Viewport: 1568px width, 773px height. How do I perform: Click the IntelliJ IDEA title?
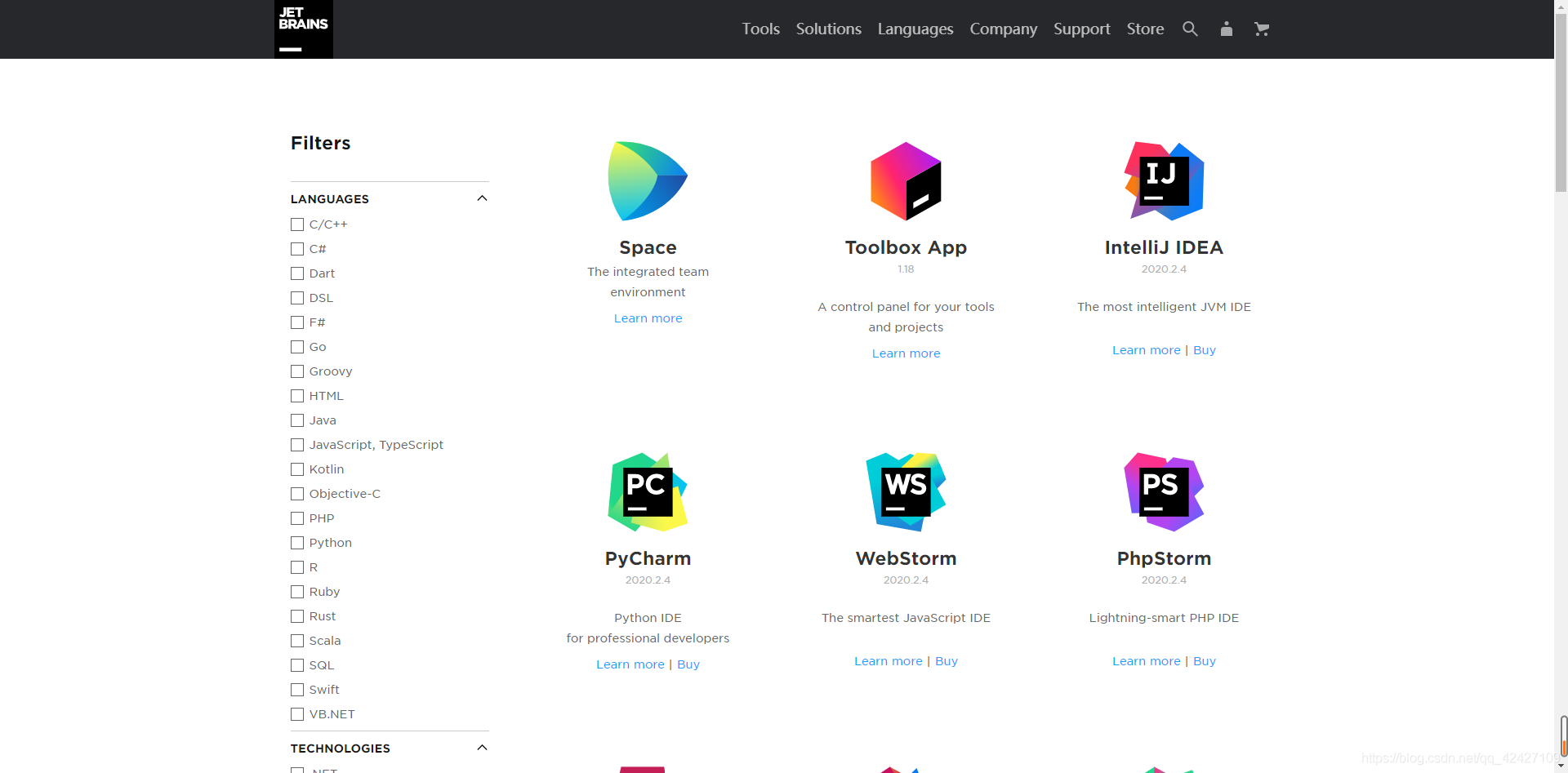pyautogui.click(x=1164, y=247)
